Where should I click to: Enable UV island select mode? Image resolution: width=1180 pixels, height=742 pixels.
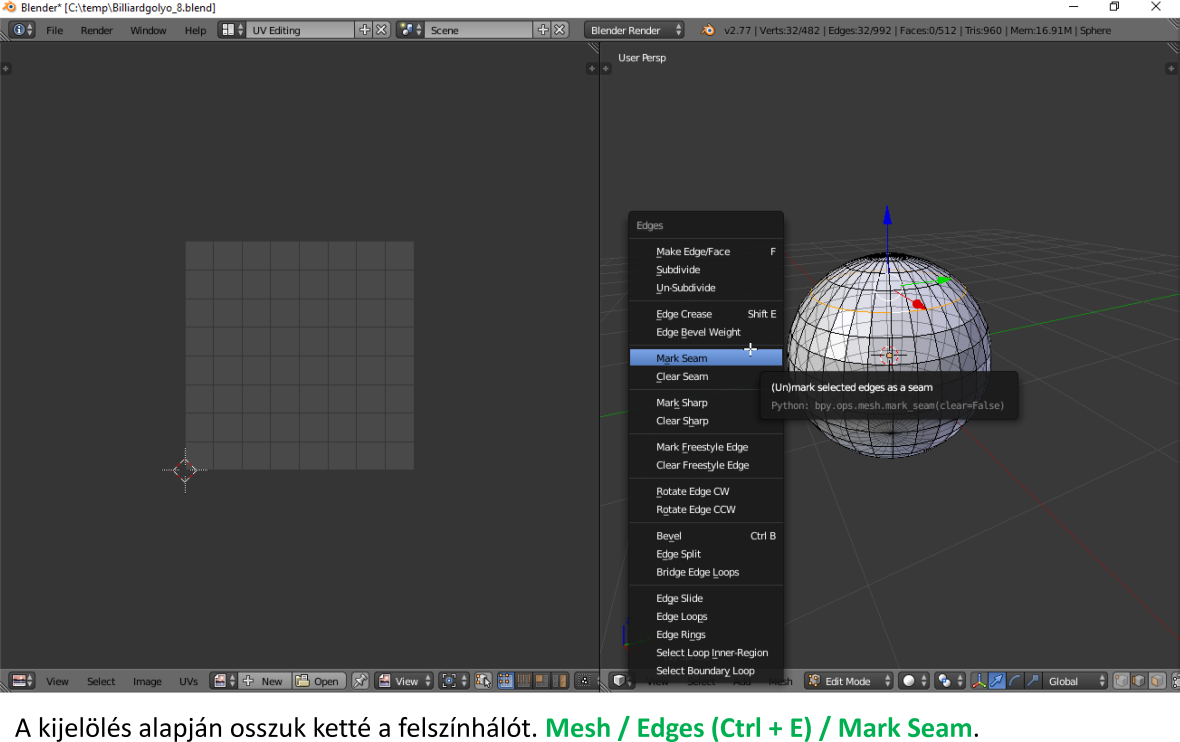pyautogui.click(x=560, y=681)
